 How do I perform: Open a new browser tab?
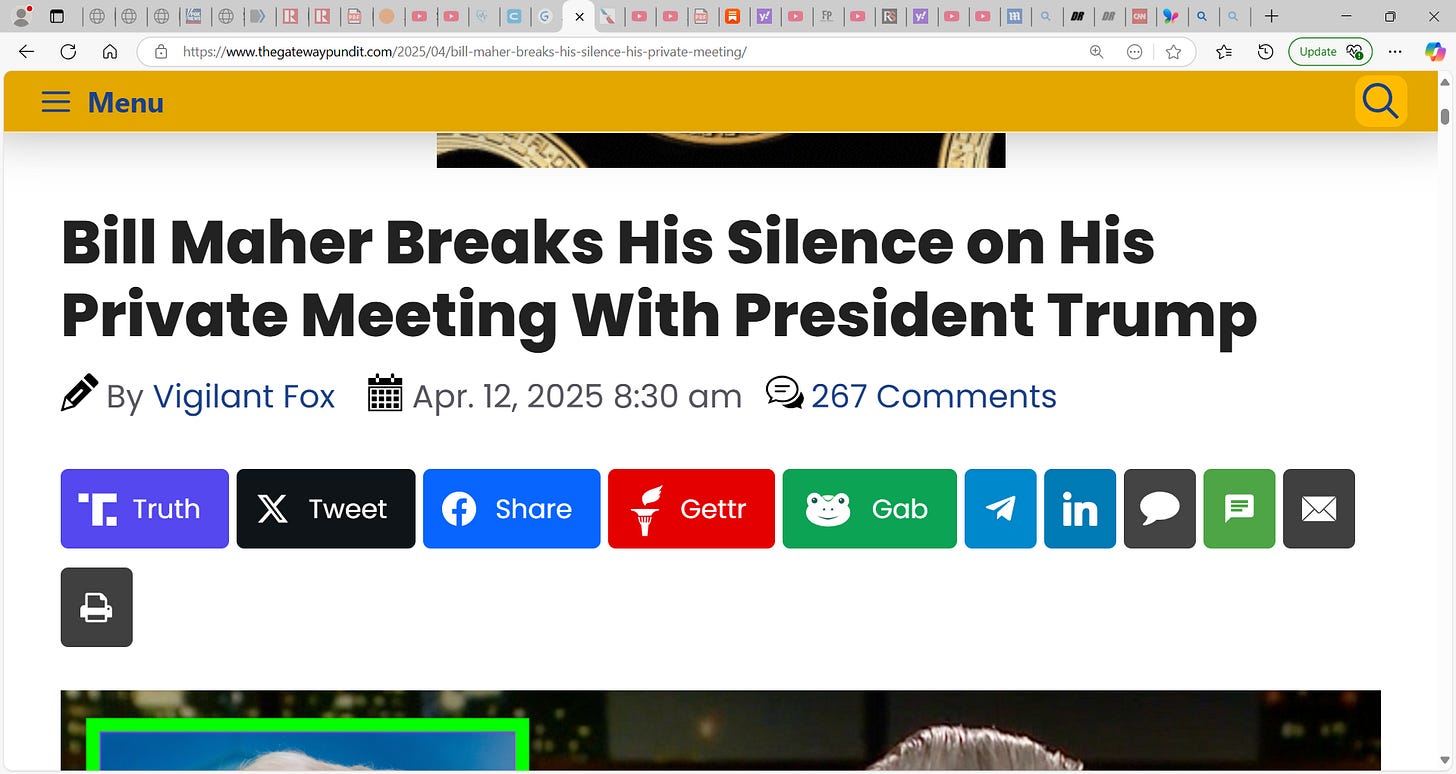(x=1271, y=16)
